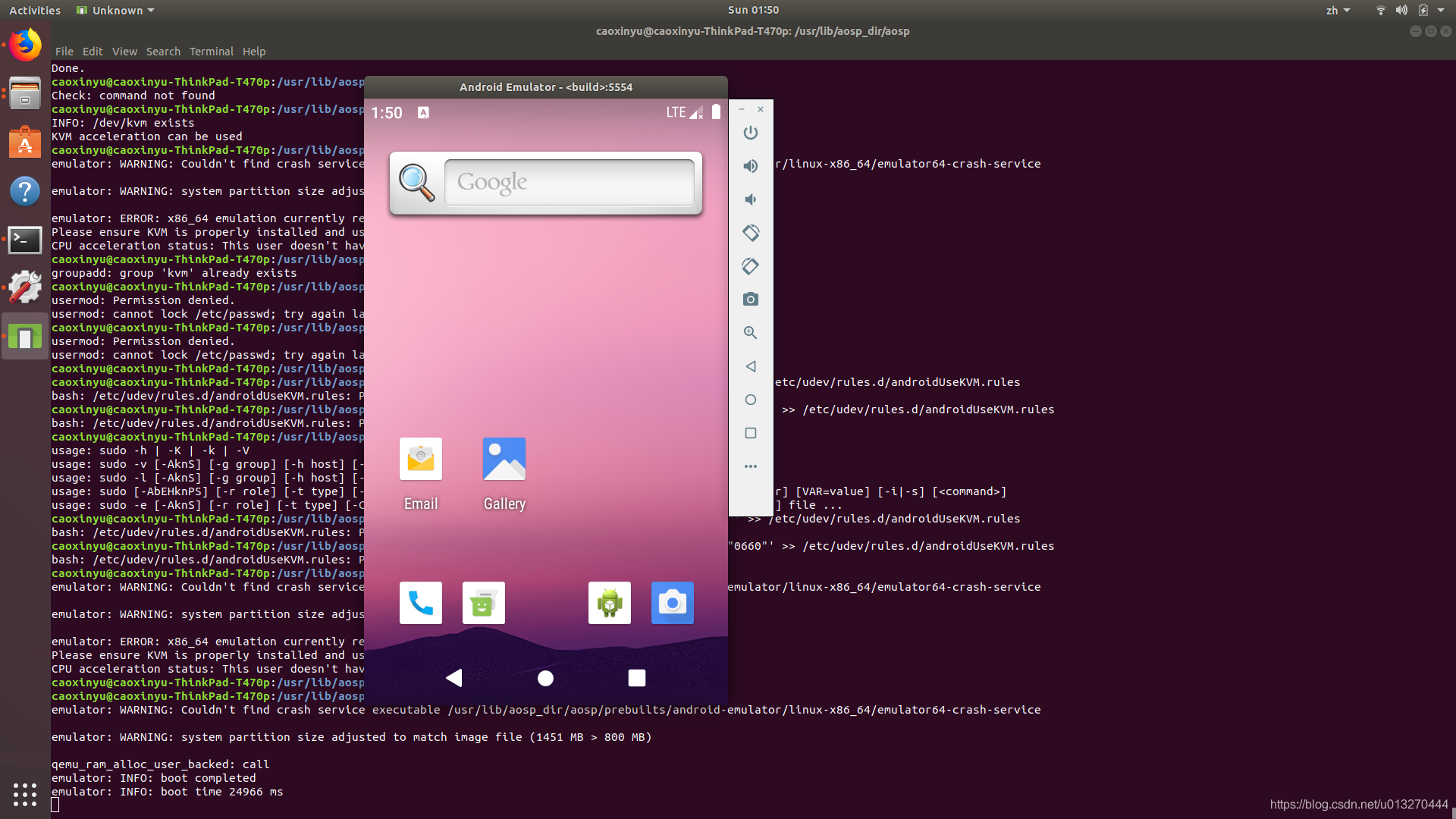Open the Camera app

pyautogui.click(x=671, y=602)
